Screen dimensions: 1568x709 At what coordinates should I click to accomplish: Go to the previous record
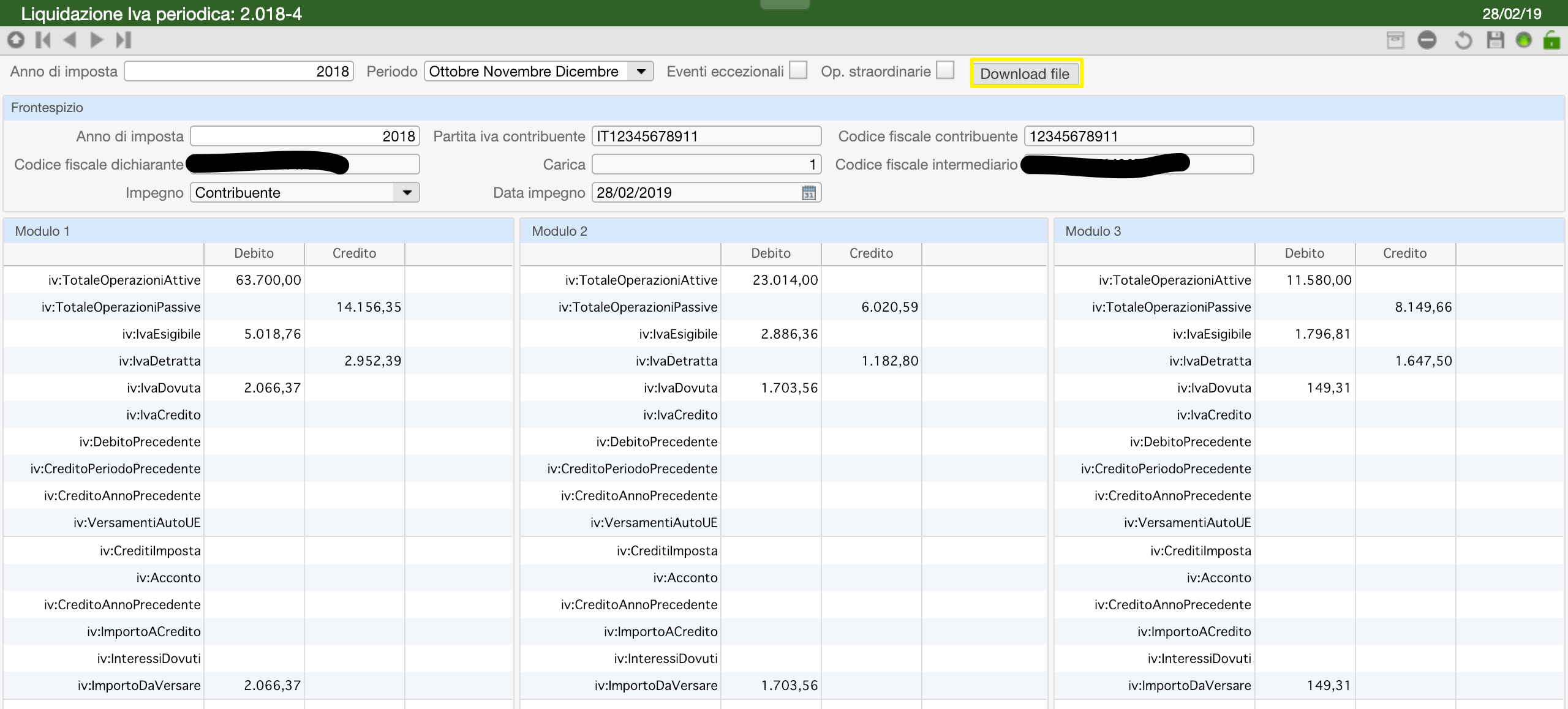[x=70, y=40]
